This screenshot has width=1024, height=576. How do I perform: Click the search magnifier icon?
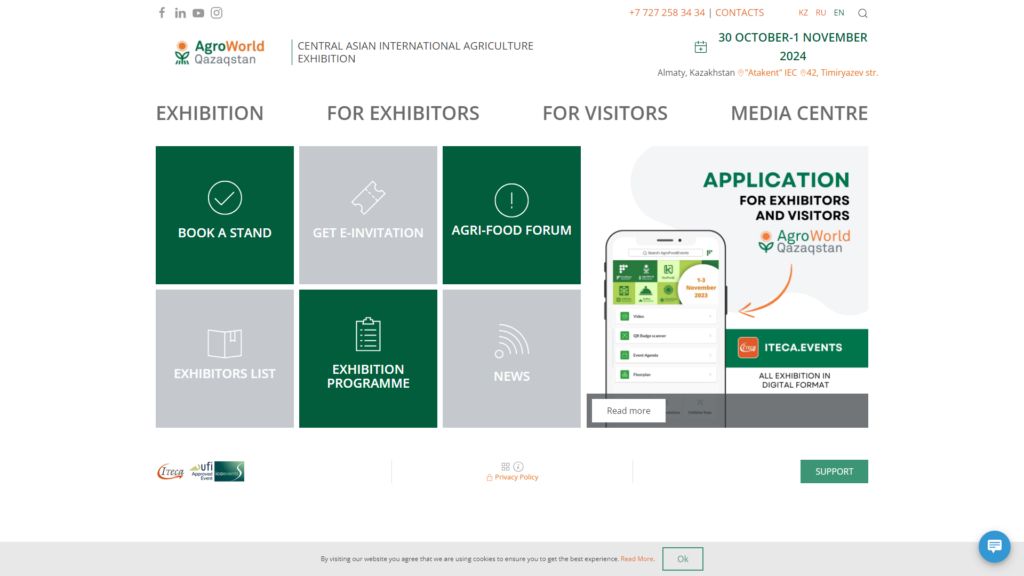[863, 13]
